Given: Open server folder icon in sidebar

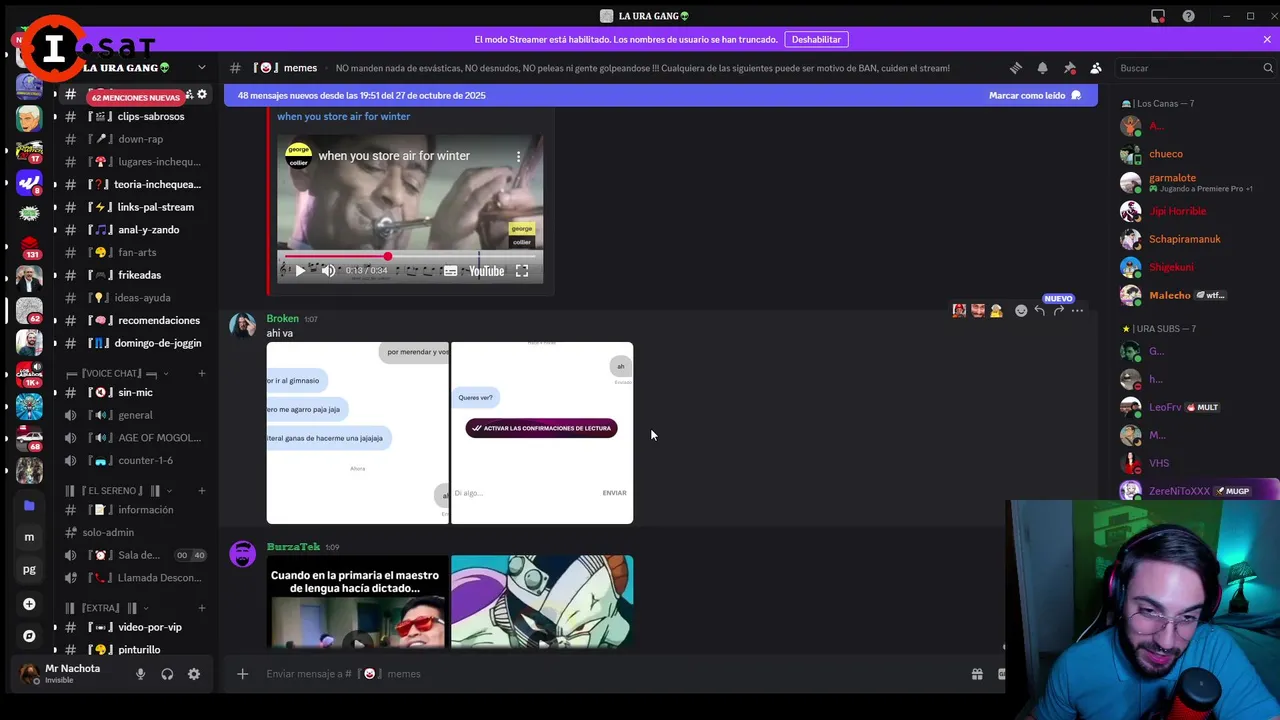Looking at the screenshot, I should 29,506.
